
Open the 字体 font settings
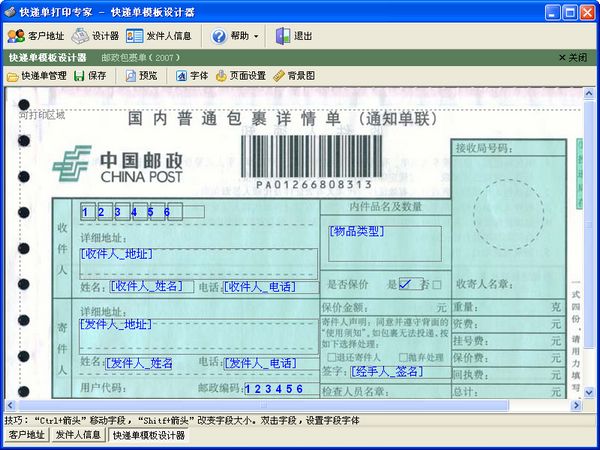[x=192, y=76]
